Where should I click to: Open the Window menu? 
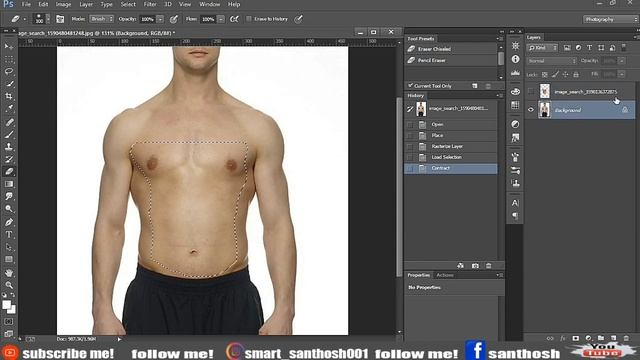coord(209,4)
